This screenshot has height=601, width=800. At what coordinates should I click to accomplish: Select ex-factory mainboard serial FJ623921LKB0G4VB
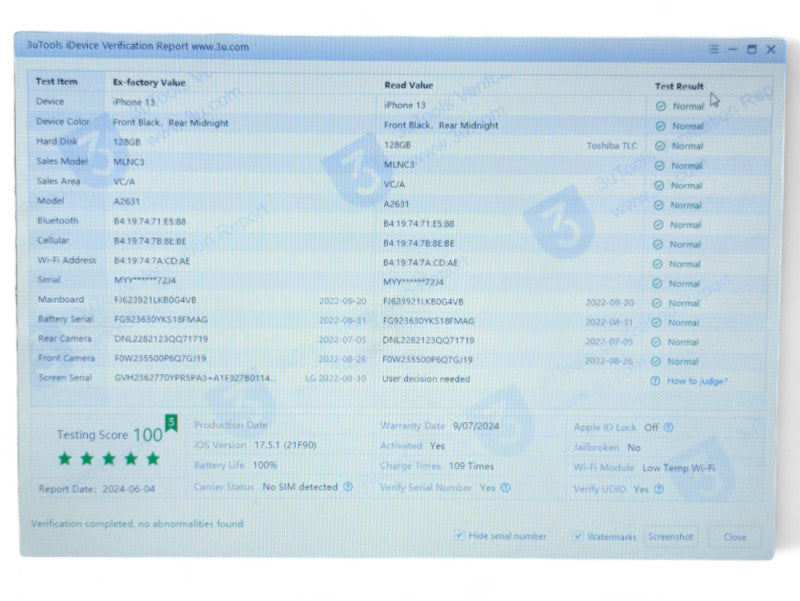click(155, 300)
